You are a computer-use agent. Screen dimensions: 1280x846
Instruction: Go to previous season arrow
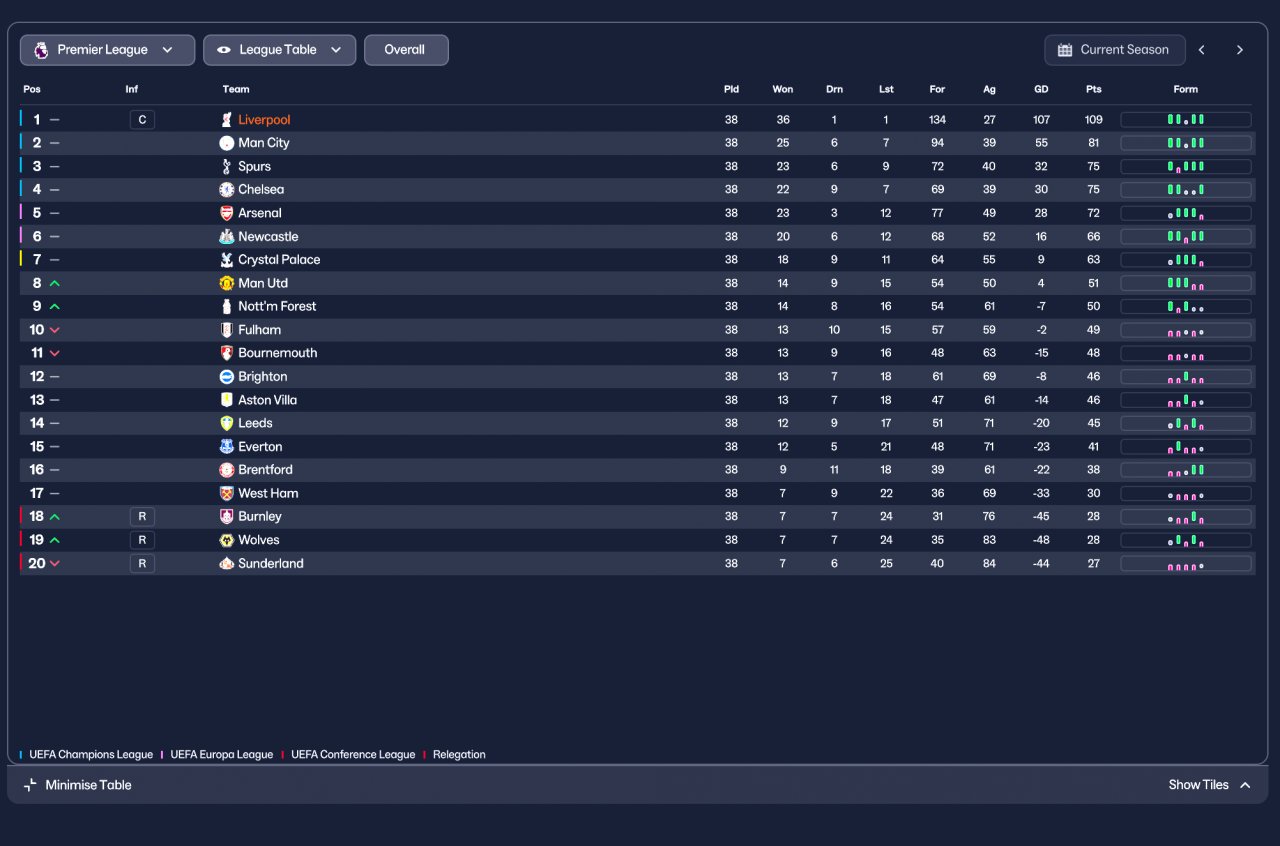tap(1202, 50)
